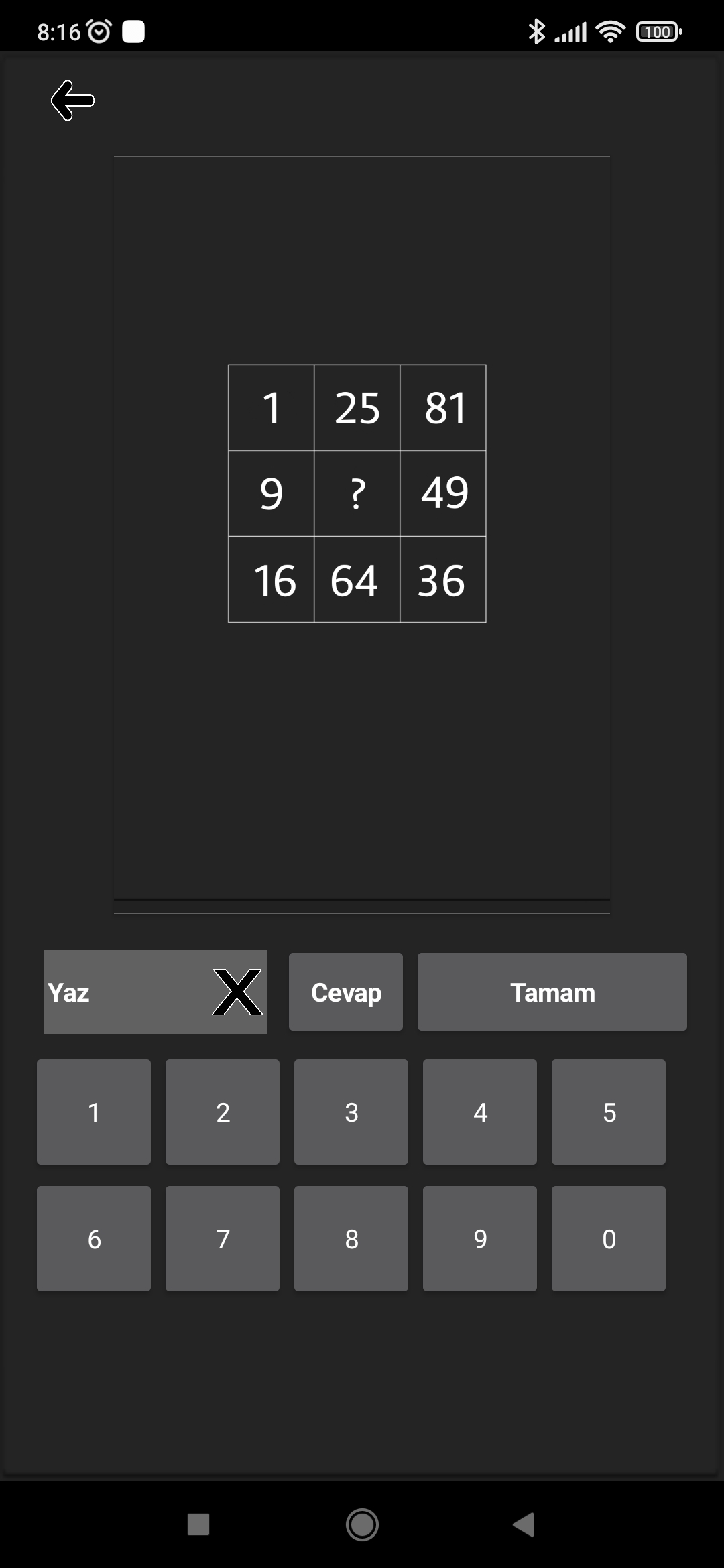Image resolution: width=724 pixels, height=1568 pixels.
Task: Tap digit 4 on the keypad
Action: pyautogui.click(x=480, y=1112)
